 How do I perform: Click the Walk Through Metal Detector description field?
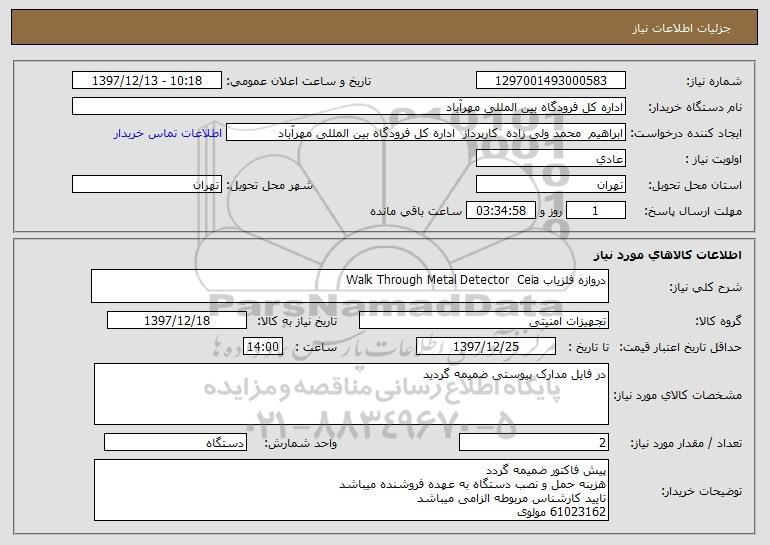click(349, 285)
